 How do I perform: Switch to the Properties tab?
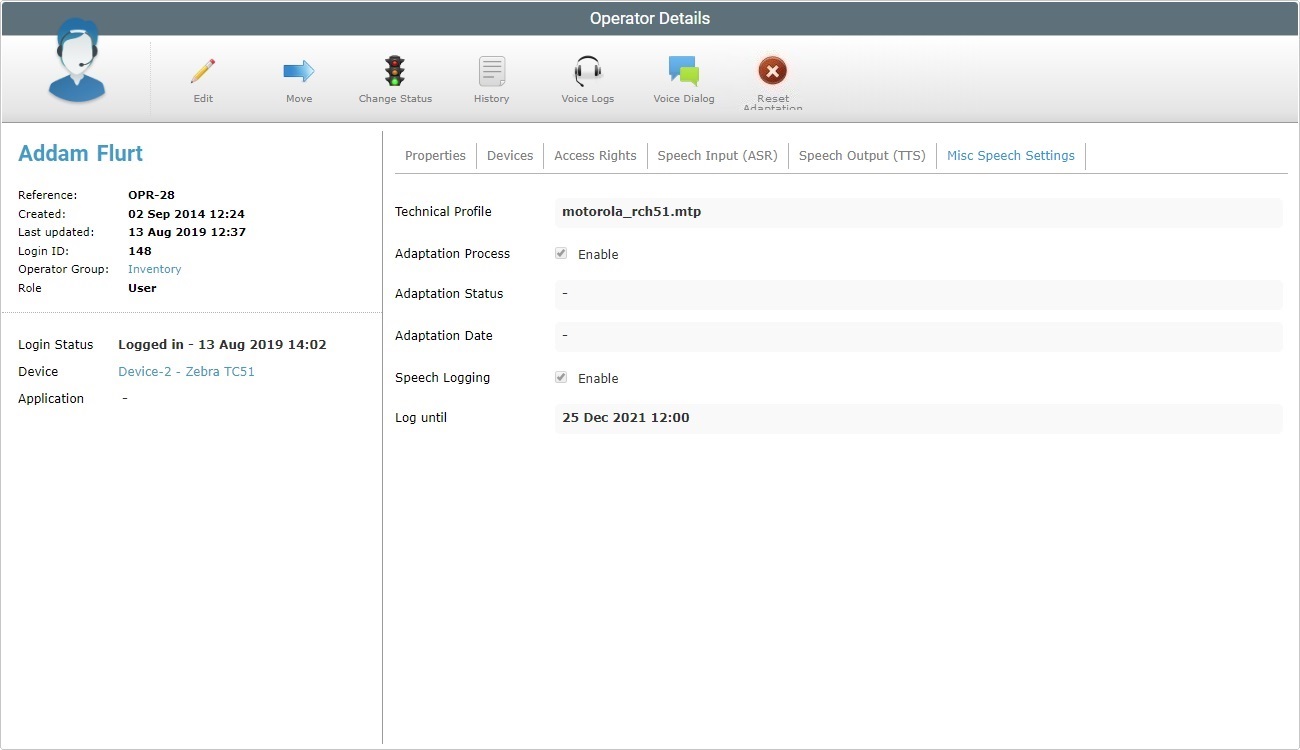[x=435, y=155]
